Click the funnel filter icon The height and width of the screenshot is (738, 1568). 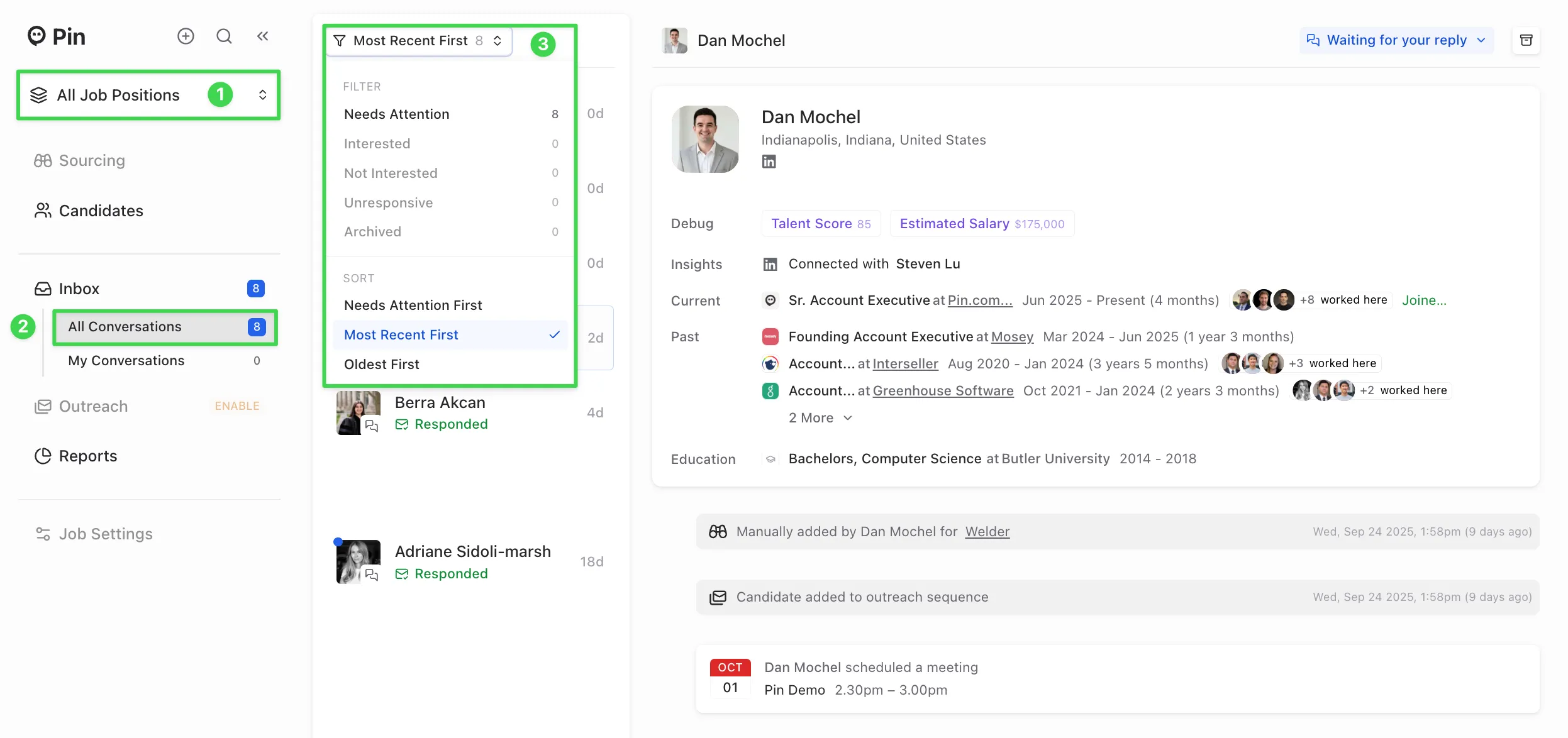pos(340,41)
